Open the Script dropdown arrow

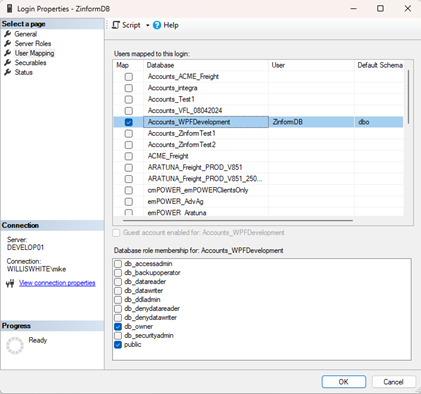click(147, 25)
